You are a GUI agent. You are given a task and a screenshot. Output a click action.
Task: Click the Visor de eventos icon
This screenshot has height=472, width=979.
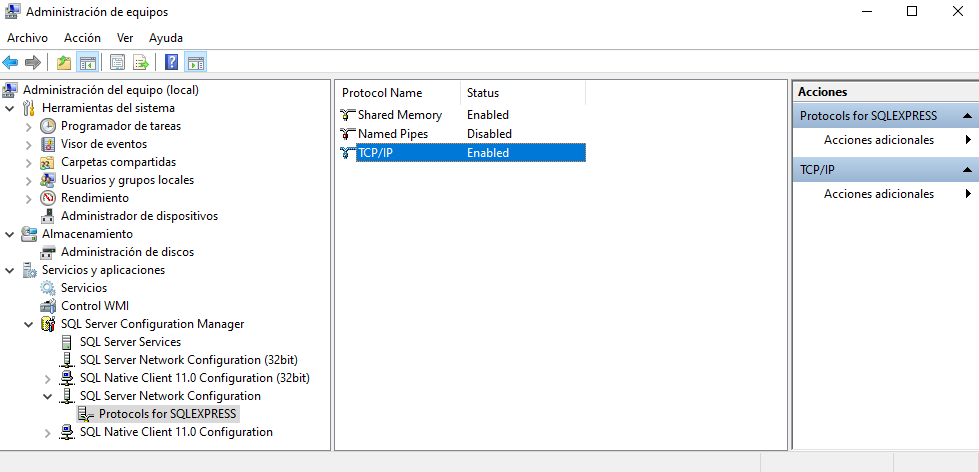(47, 144)
